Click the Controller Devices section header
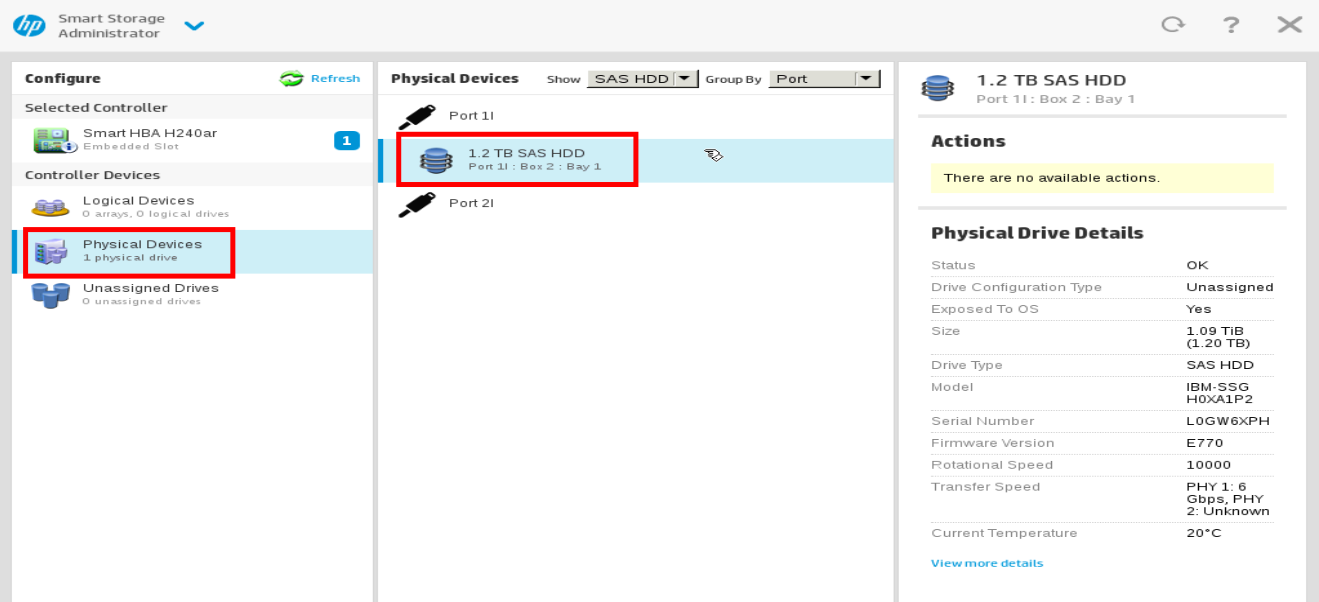 (92, 175)
